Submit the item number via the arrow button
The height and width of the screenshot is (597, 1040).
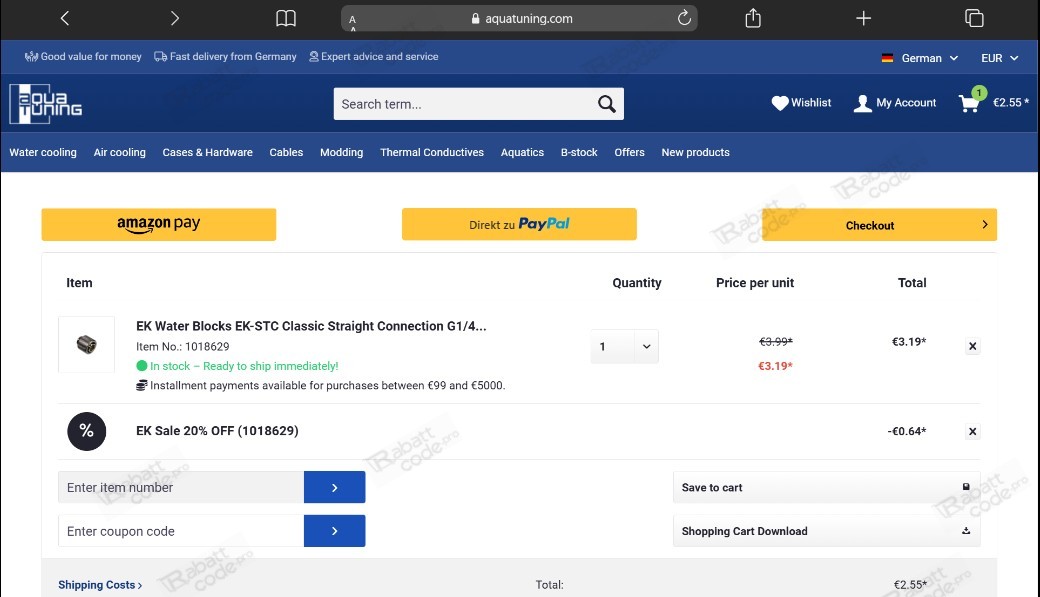point(334,487)
